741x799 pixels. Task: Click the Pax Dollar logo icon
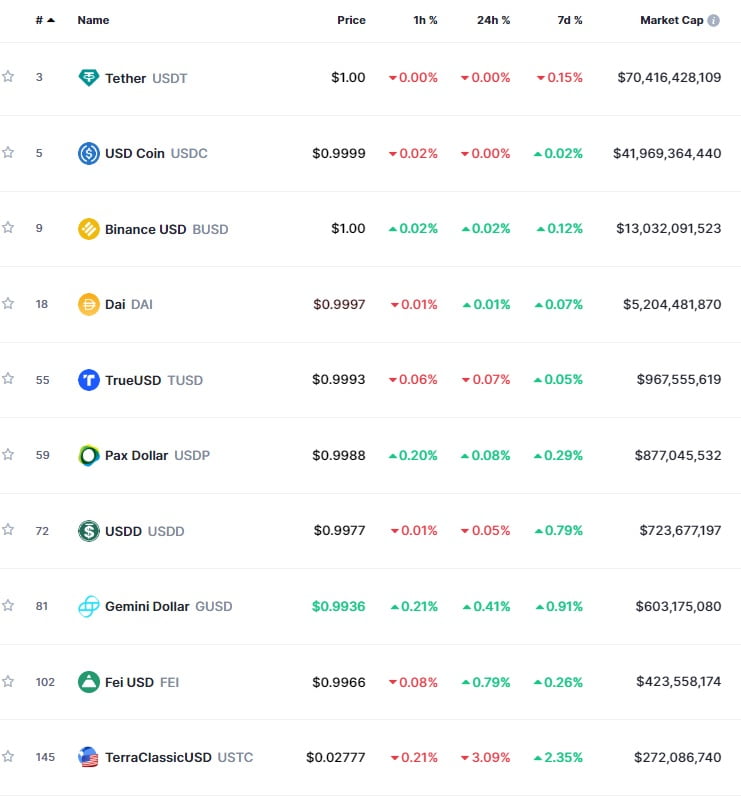(x=89, y=455)
